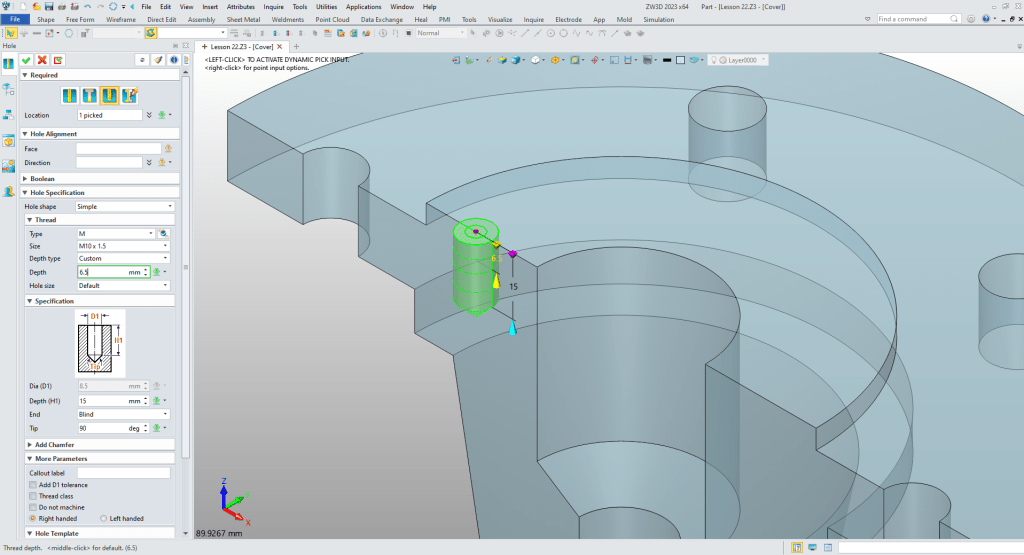Click the thread lookup icon beside Type

[x=164, y=233]
